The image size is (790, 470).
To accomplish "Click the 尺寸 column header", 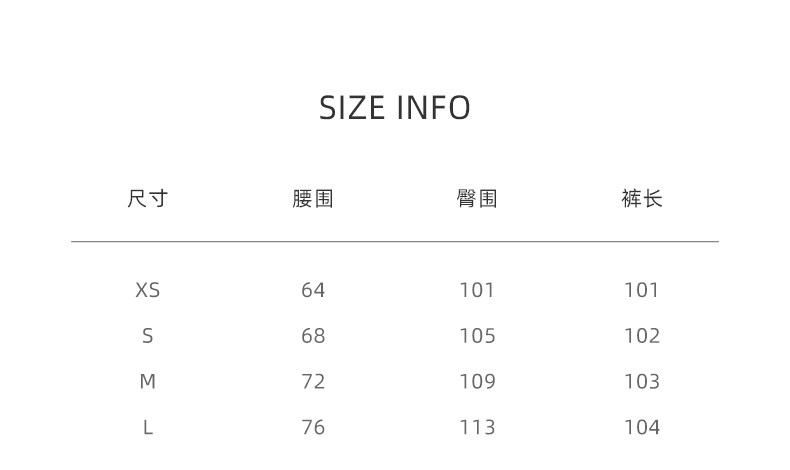I will coord(147,198).
